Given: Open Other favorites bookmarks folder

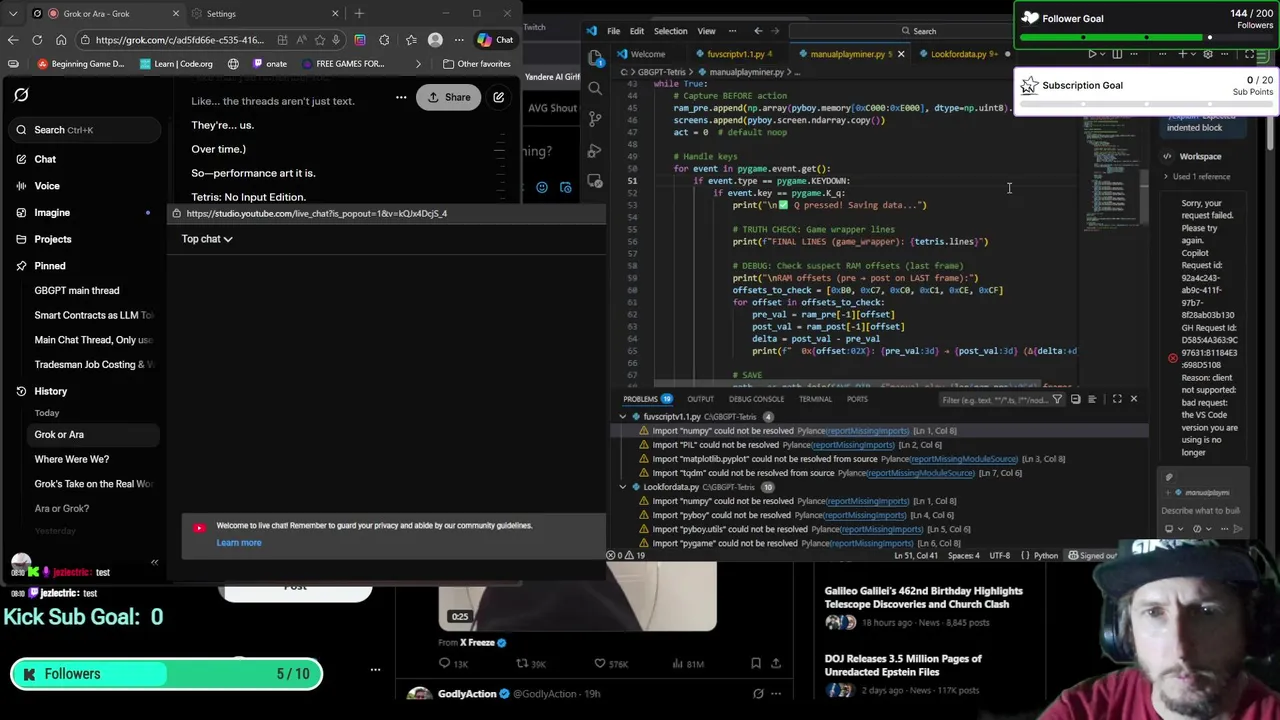Looking at the screenshot, I should (476, 64).
